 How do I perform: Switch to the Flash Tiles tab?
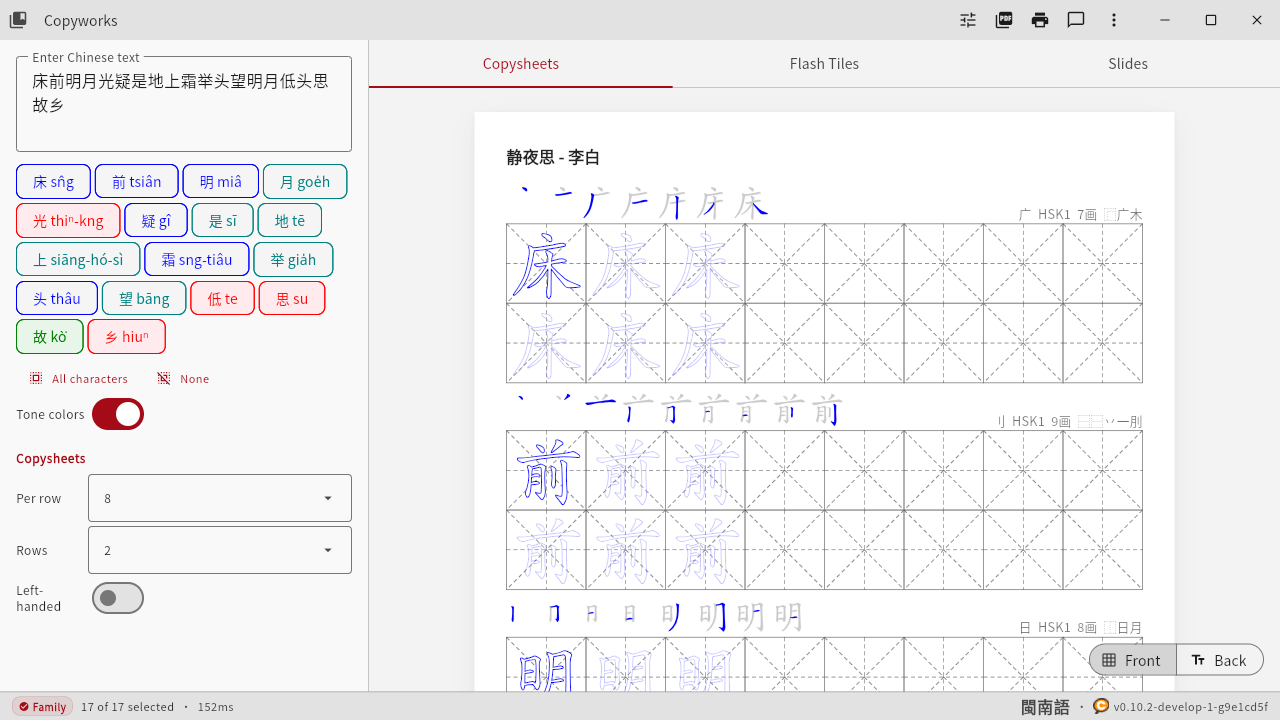click(824, 63)
